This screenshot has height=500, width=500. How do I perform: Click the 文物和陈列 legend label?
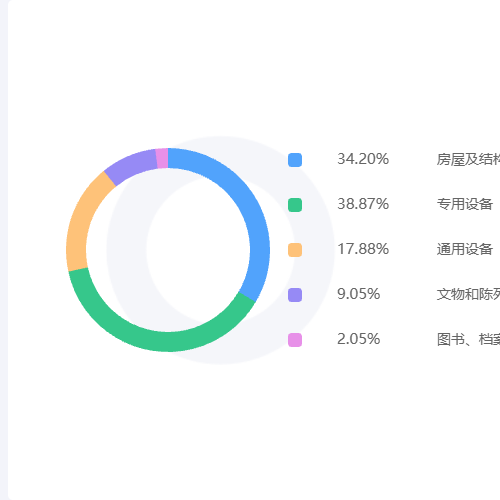point(468,294)
